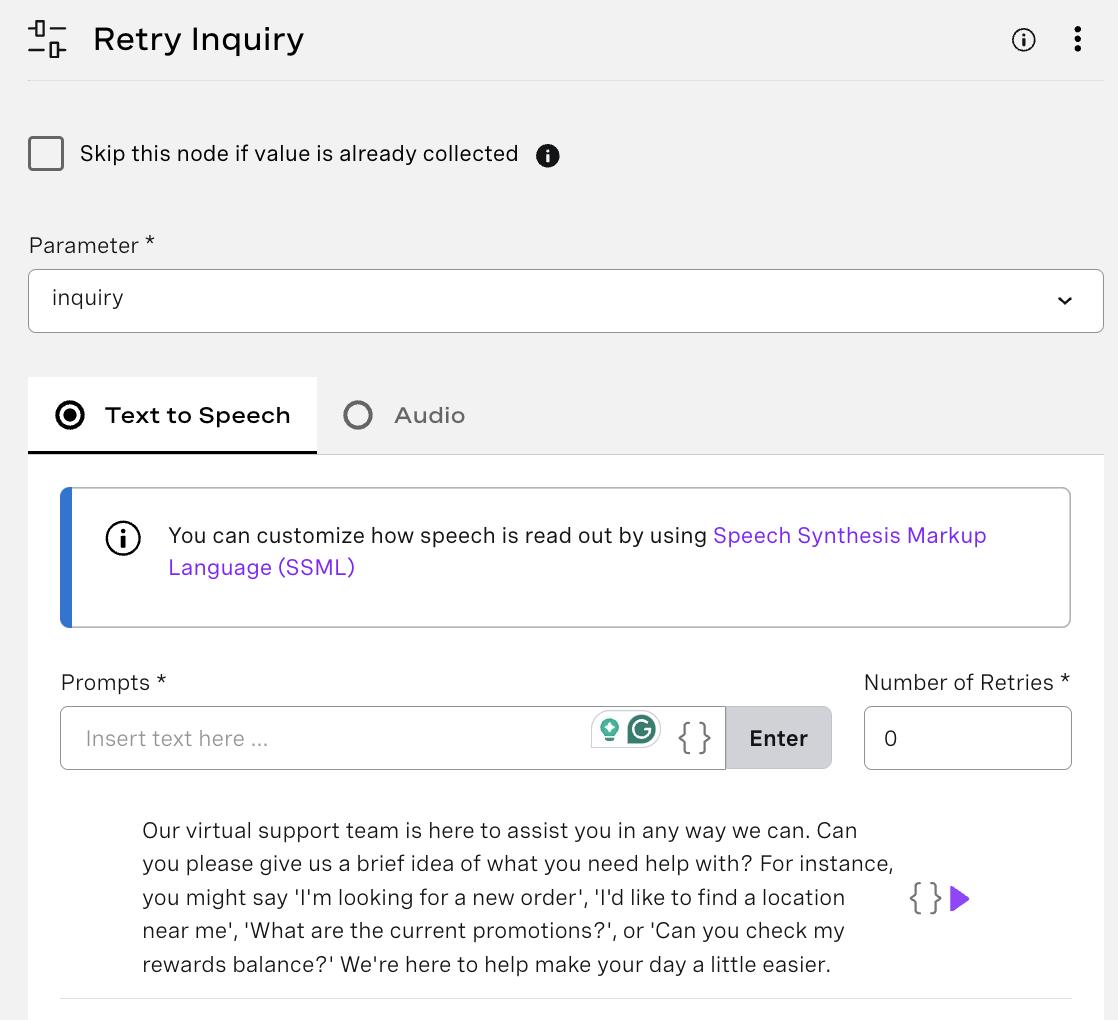Expand the Parameter dropdown showing inquiry
Image resolution: width=1118 pixels, height=1020 pixels.
click(x=565, y=301)
